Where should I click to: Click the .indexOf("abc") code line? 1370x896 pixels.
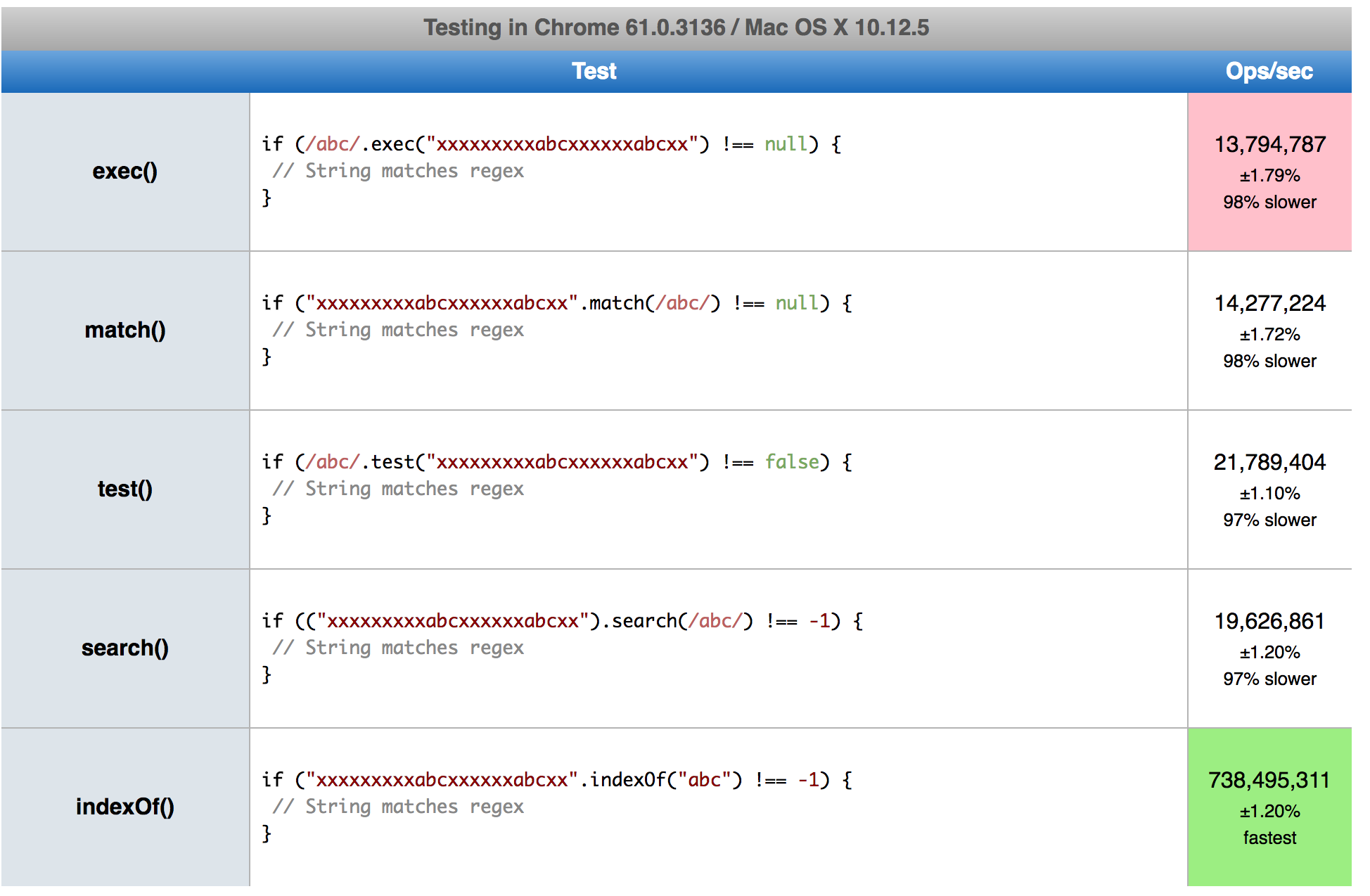pyautogui.click(x=556, y=781)
